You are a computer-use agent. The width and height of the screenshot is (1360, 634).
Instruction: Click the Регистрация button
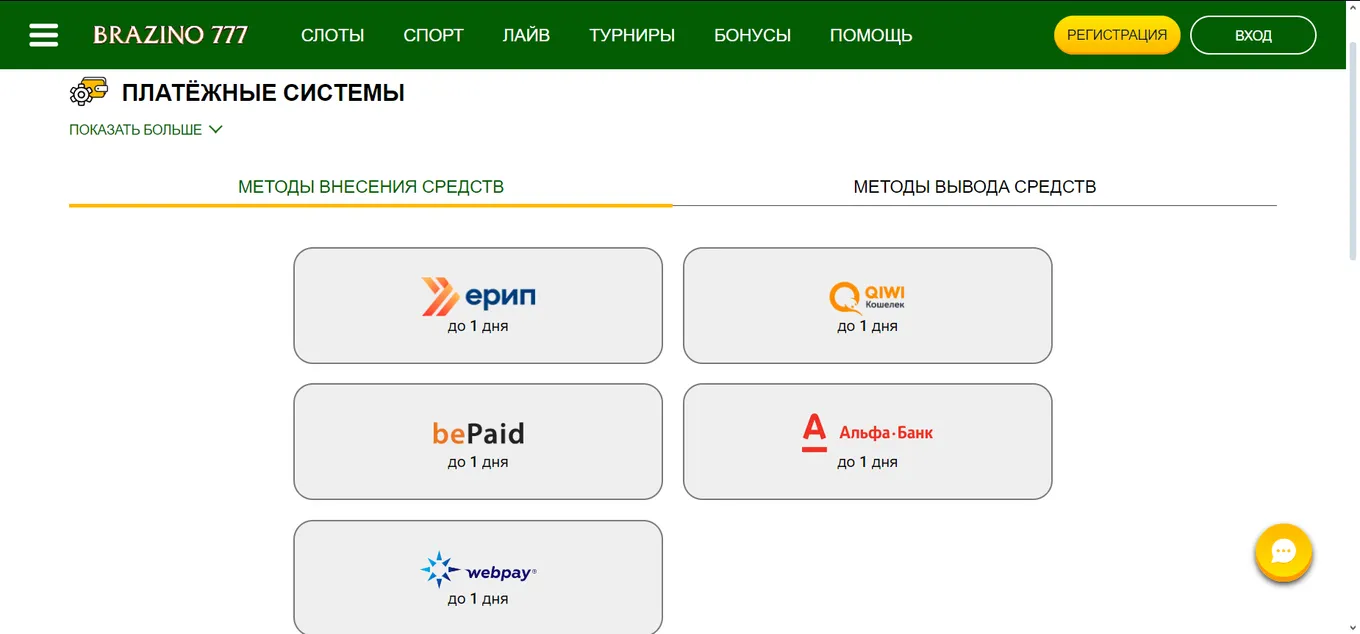tap(1117, 35)
